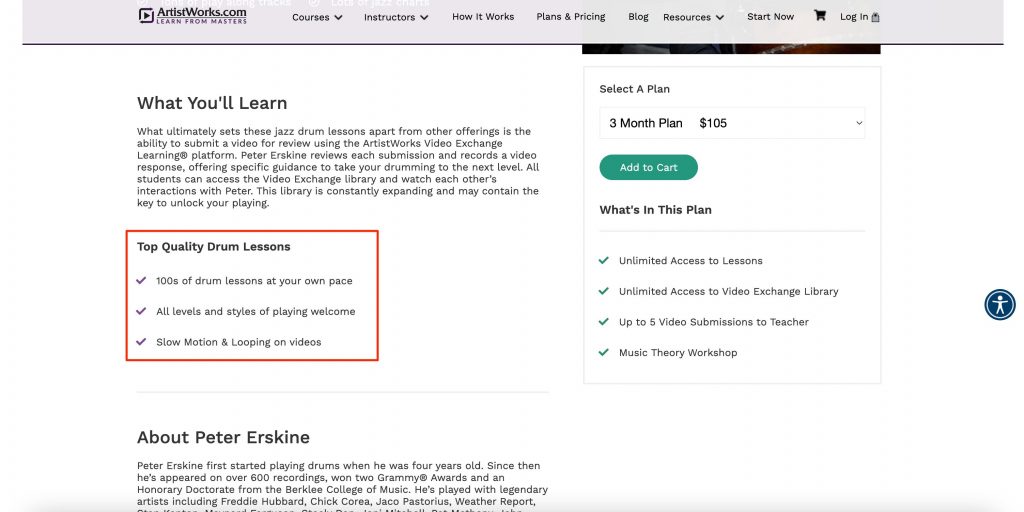Click text Unlimited Access to Lessons
1024x512 pixels.
(x=691, y=261)
